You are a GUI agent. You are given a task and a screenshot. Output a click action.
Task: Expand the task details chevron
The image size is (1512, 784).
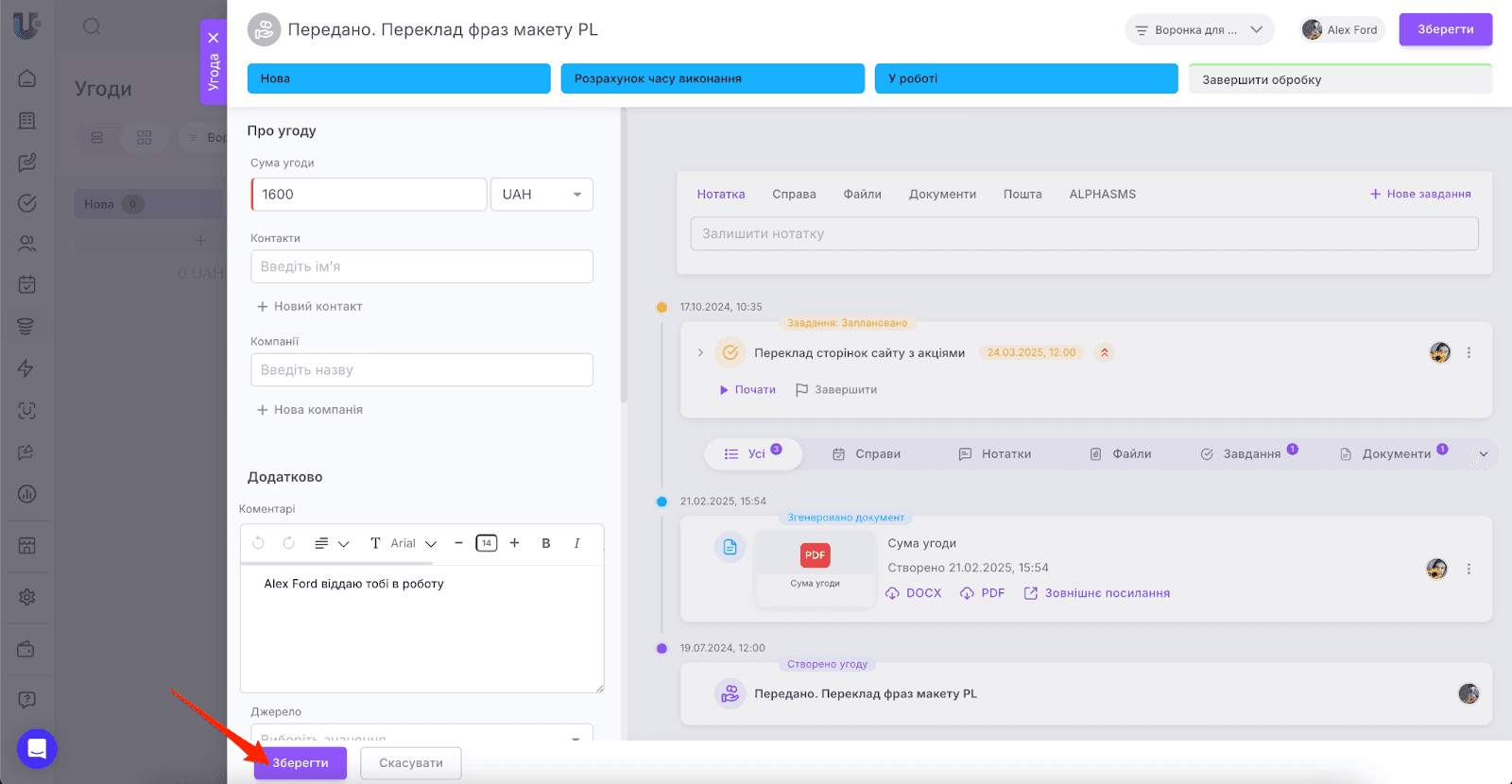700,352
